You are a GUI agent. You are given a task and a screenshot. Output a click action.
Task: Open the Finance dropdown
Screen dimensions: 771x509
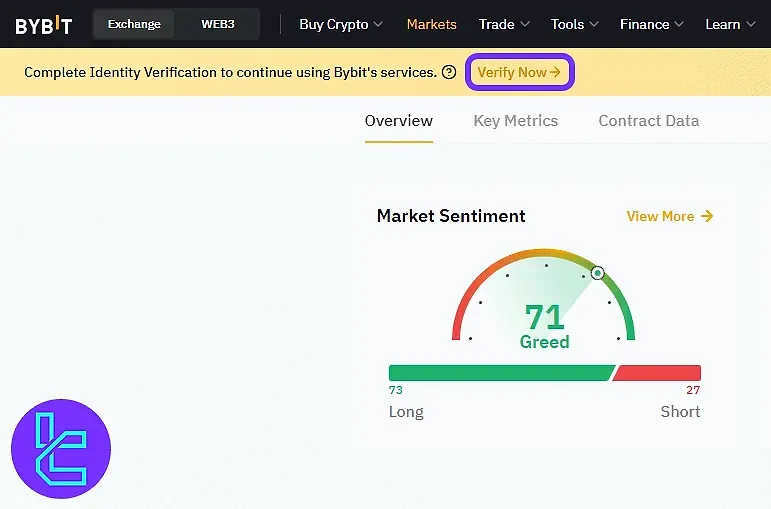(x=652, y=24)
